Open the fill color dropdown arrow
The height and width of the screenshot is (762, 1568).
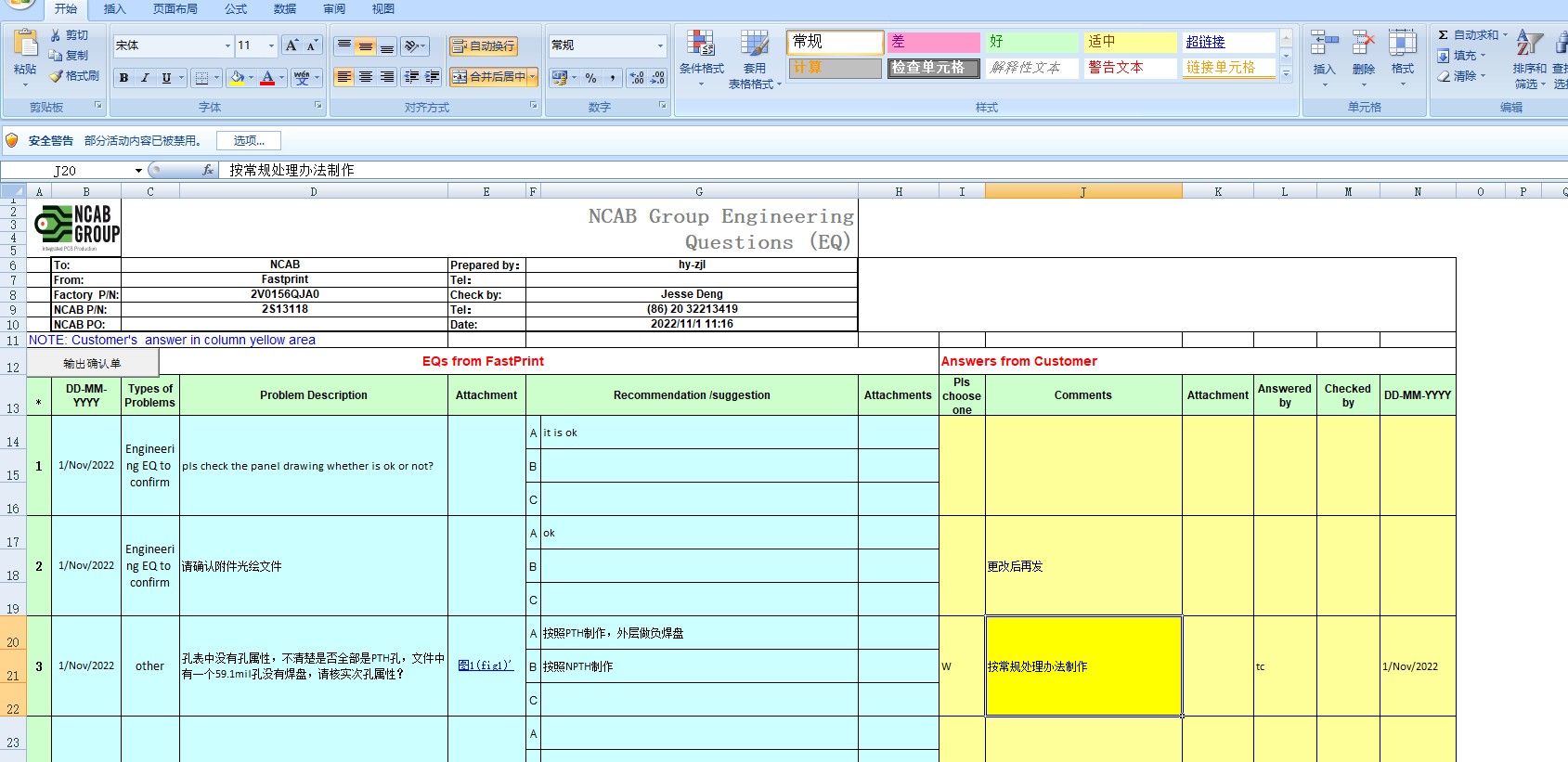click(x=251, y=78)
